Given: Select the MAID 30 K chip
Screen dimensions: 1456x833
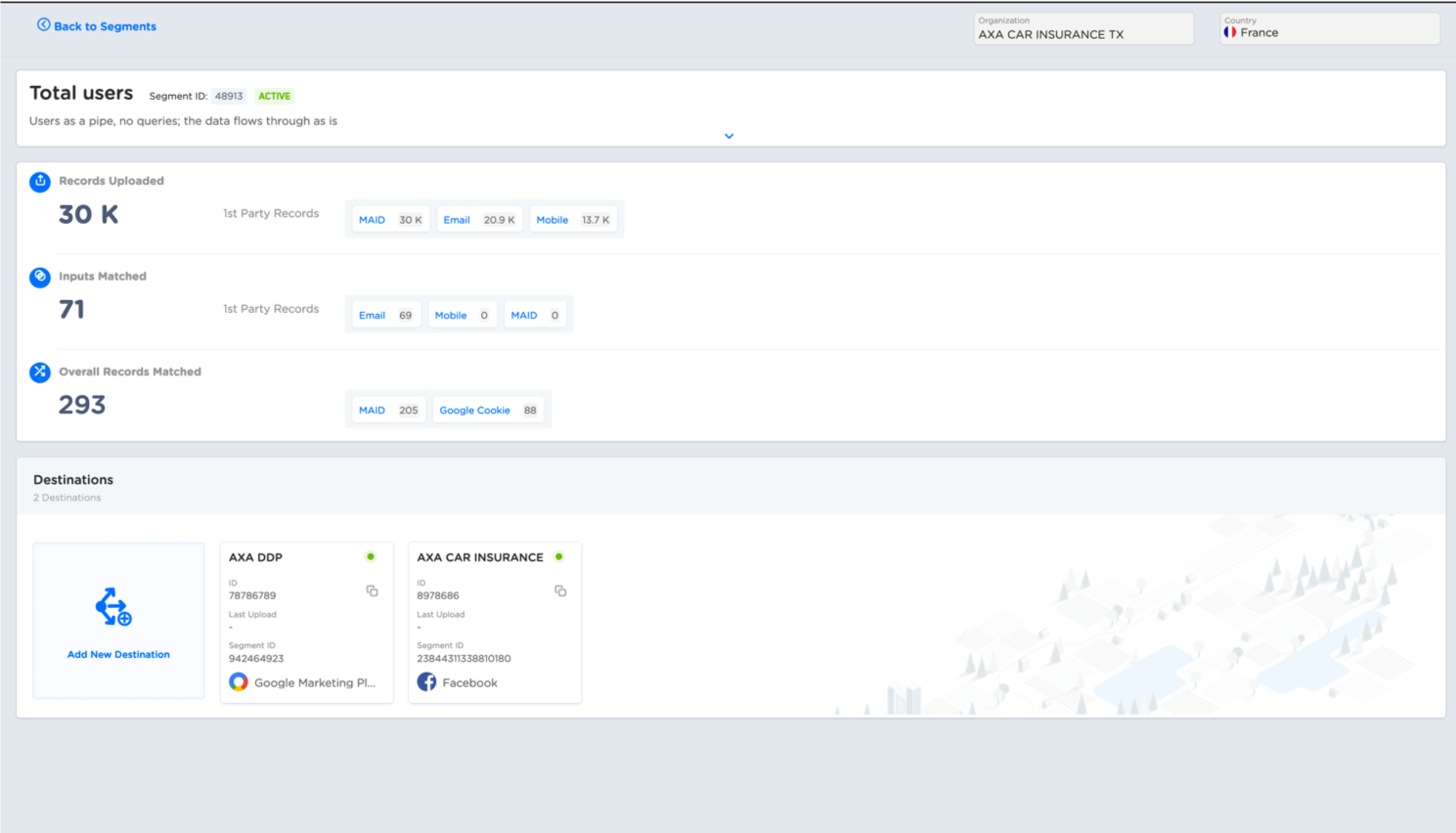Looking at the screenshot, I should pyautogui.click(x=390, y=220).
